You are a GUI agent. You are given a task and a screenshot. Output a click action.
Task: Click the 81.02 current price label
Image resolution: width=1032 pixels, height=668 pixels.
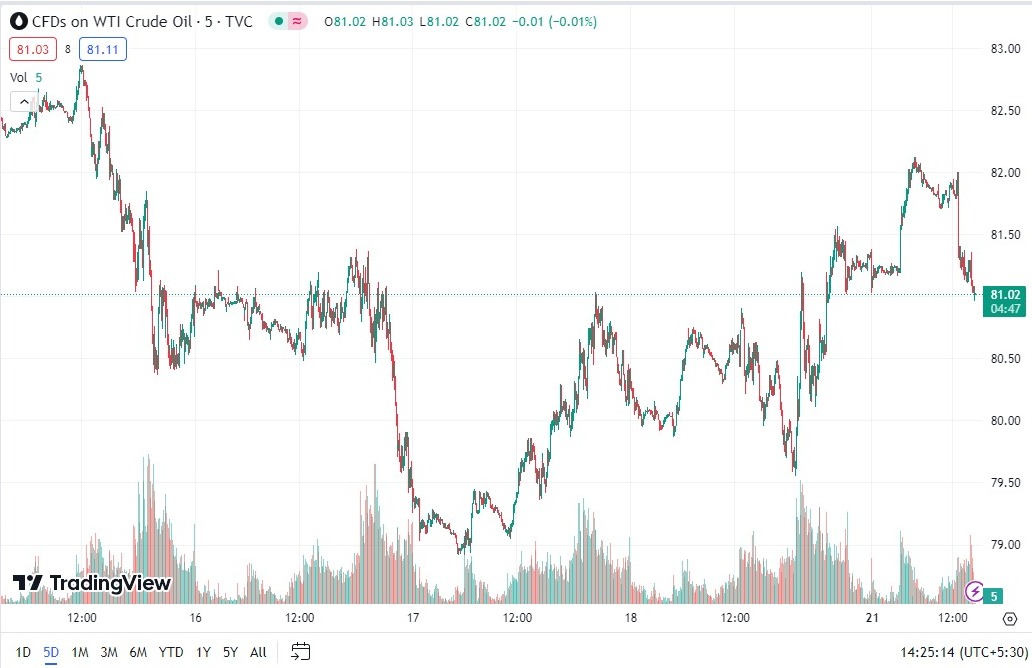click(1004, 294)
